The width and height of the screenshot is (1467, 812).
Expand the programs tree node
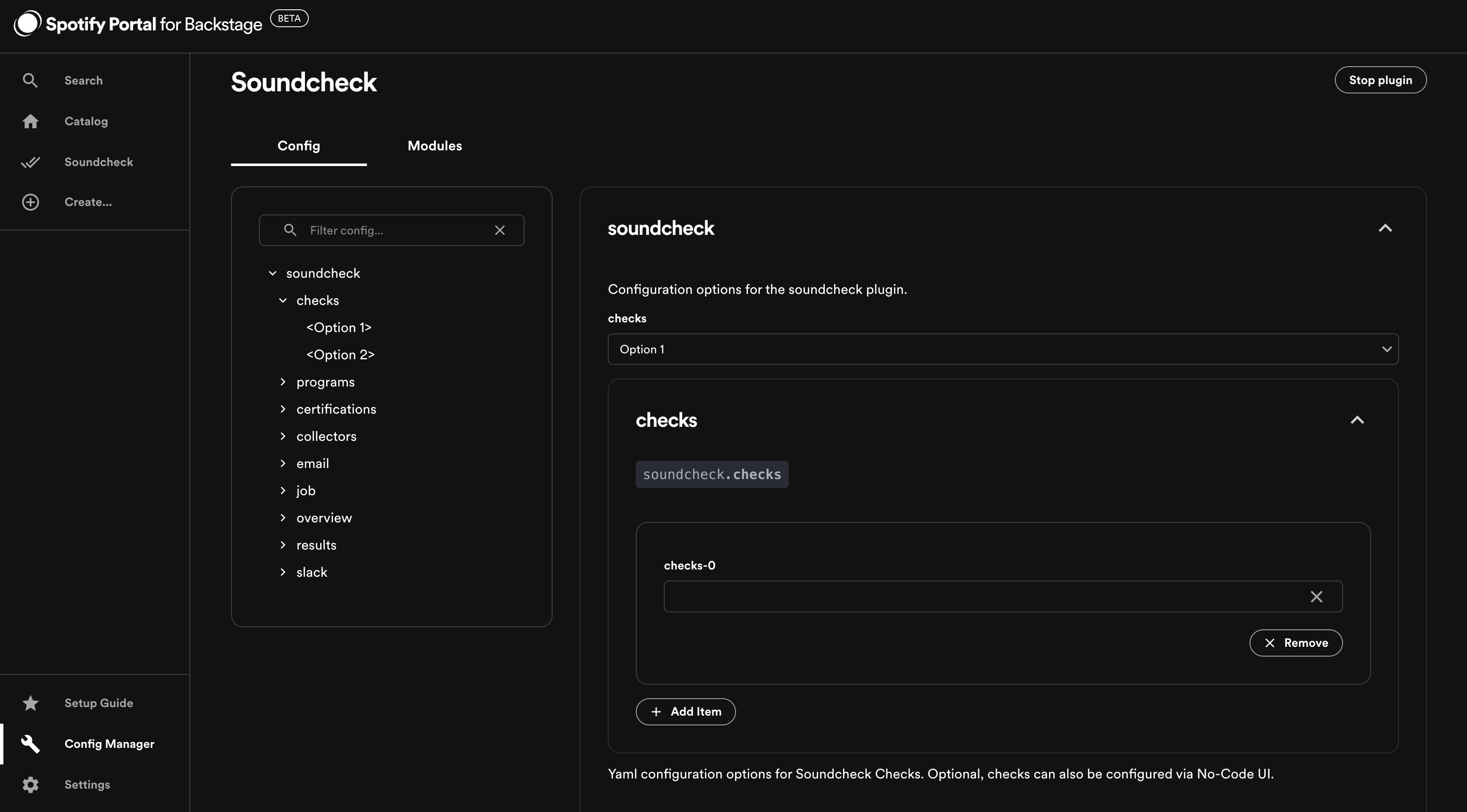283,382
